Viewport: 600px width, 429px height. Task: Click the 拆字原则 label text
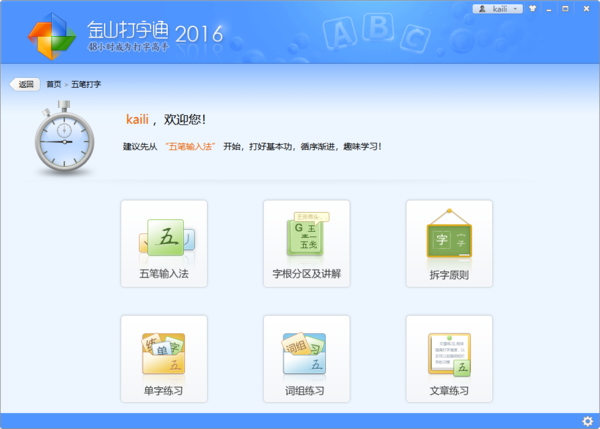pos(449,274)
